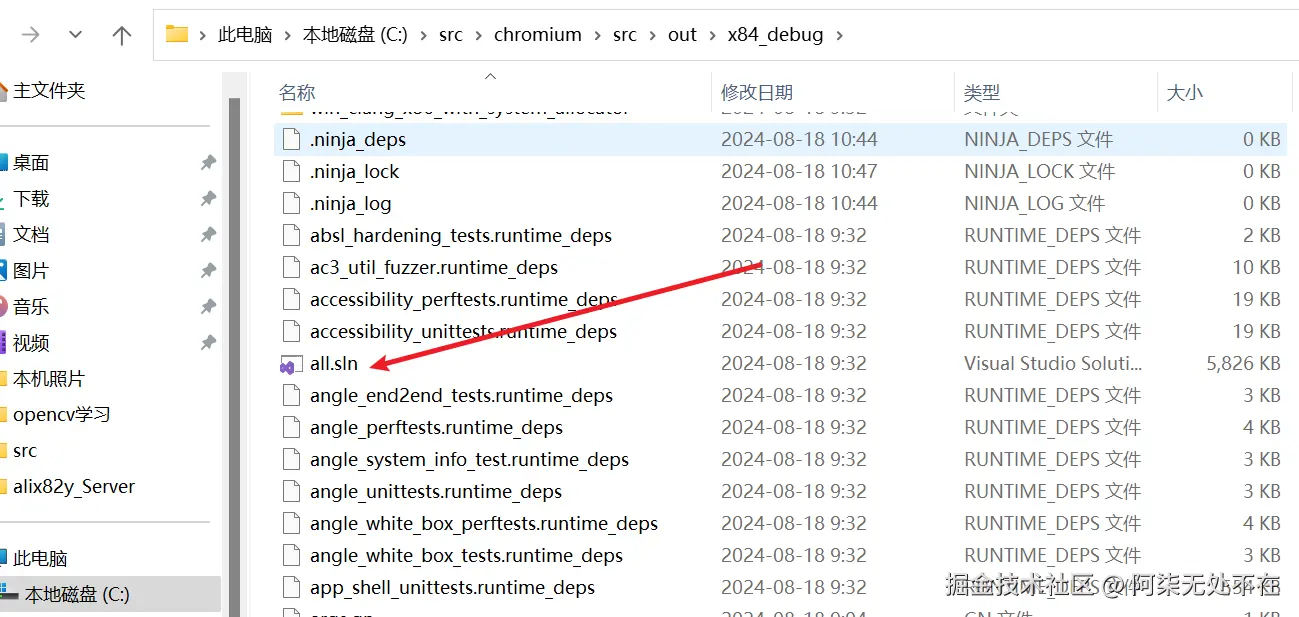Screen dimensions: 1299x617
Task: Open 本机照片 folder in sidebar
Action: [48, 379]
